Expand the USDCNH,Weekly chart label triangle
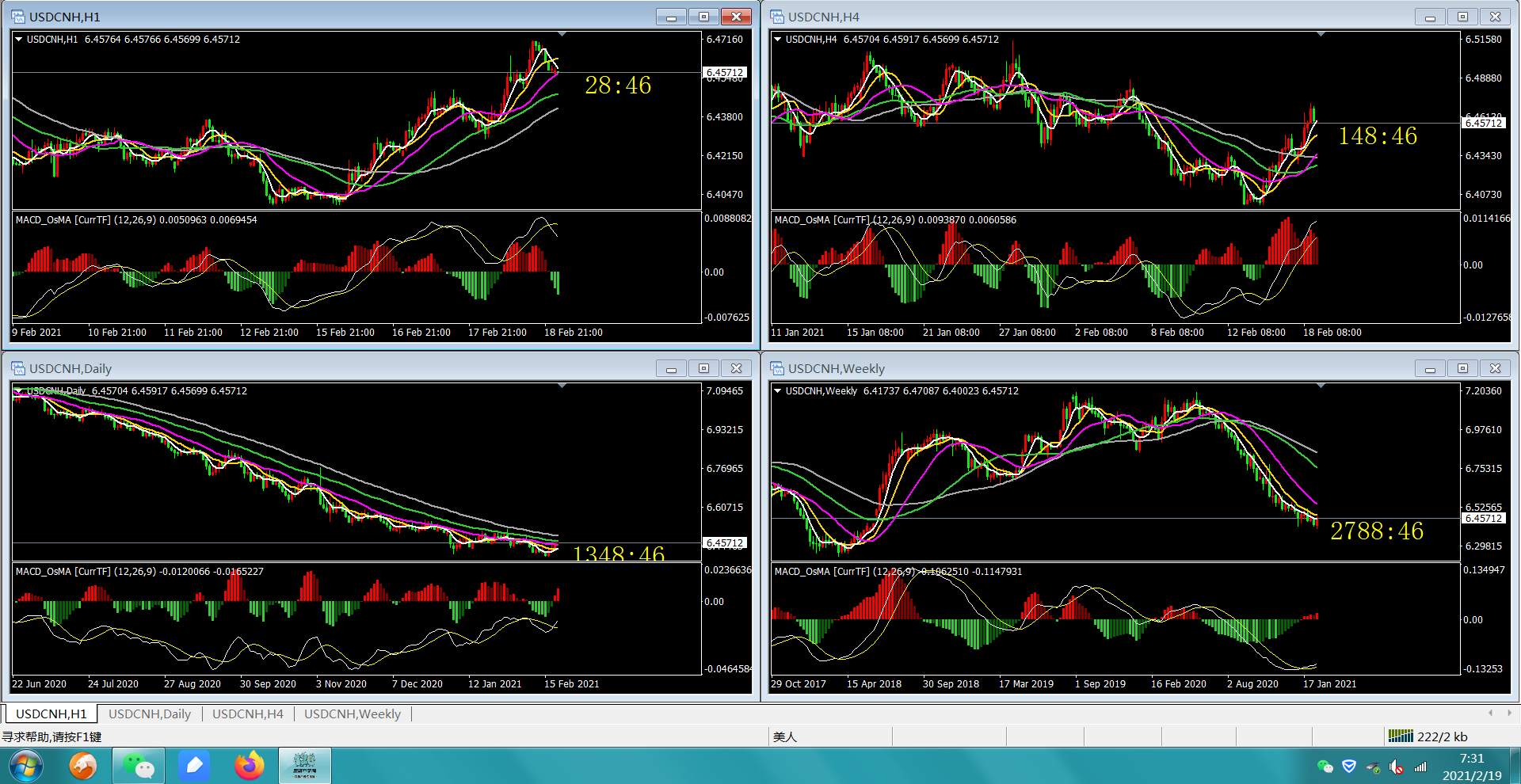 click(777, 390)
